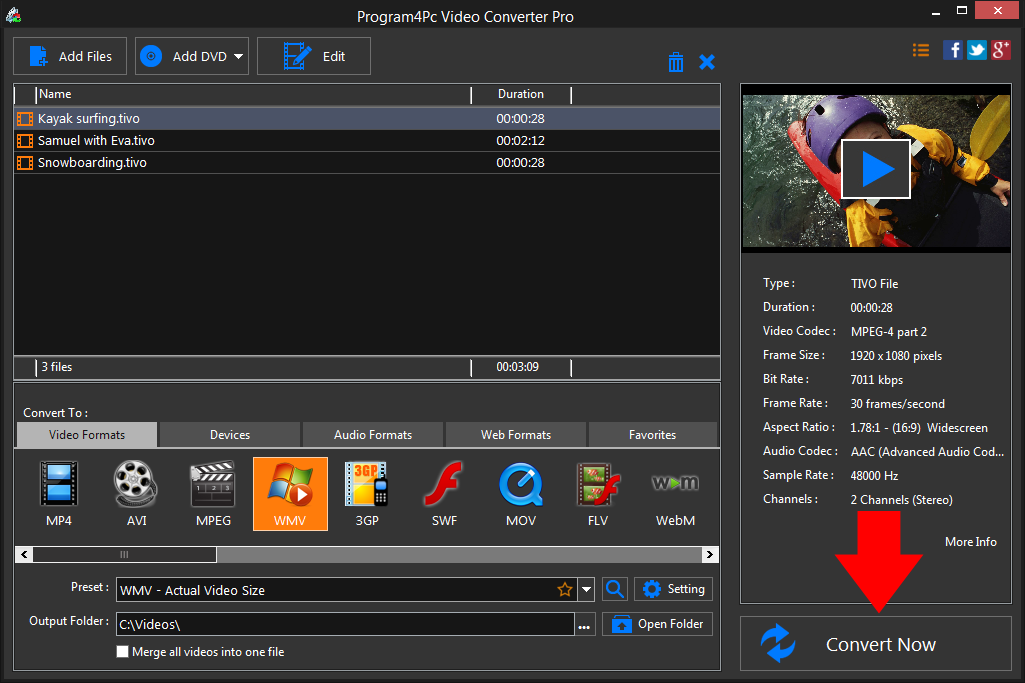Viewport: 1025px width, 683px height.
Task: Click the Duration column header
Action: pyautogui.click(x=521, y=94)
